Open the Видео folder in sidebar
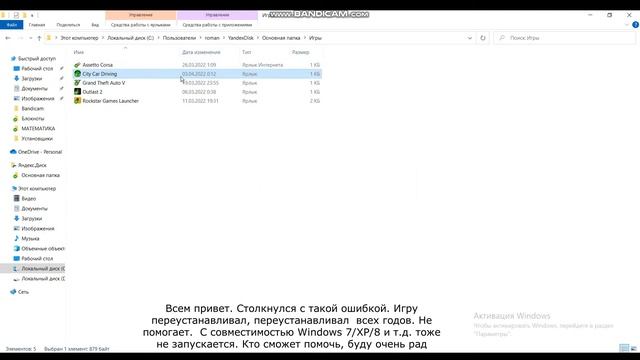 [x=29, y=198]
